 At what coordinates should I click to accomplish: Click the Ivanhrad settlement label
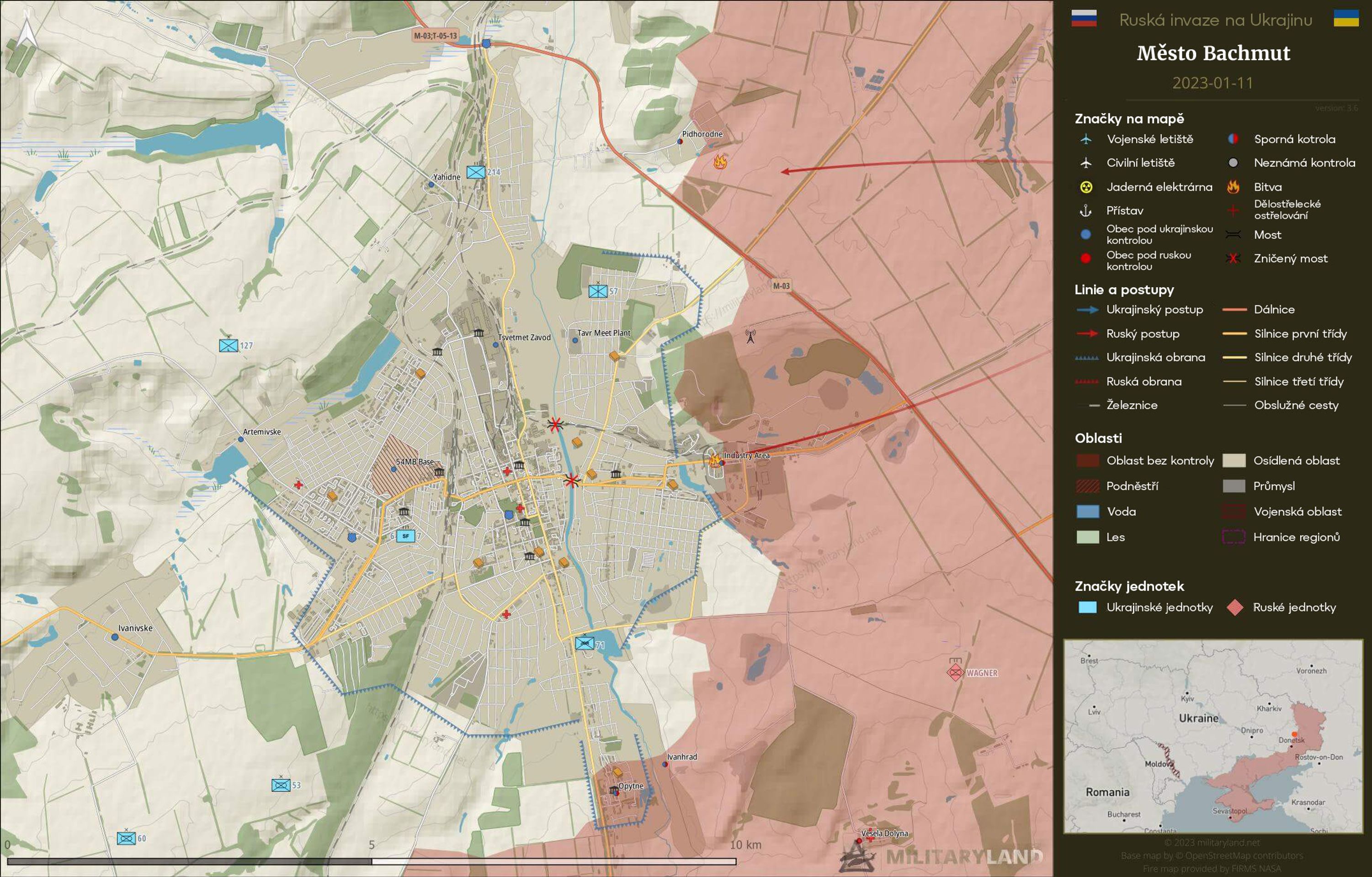[682, 757]
